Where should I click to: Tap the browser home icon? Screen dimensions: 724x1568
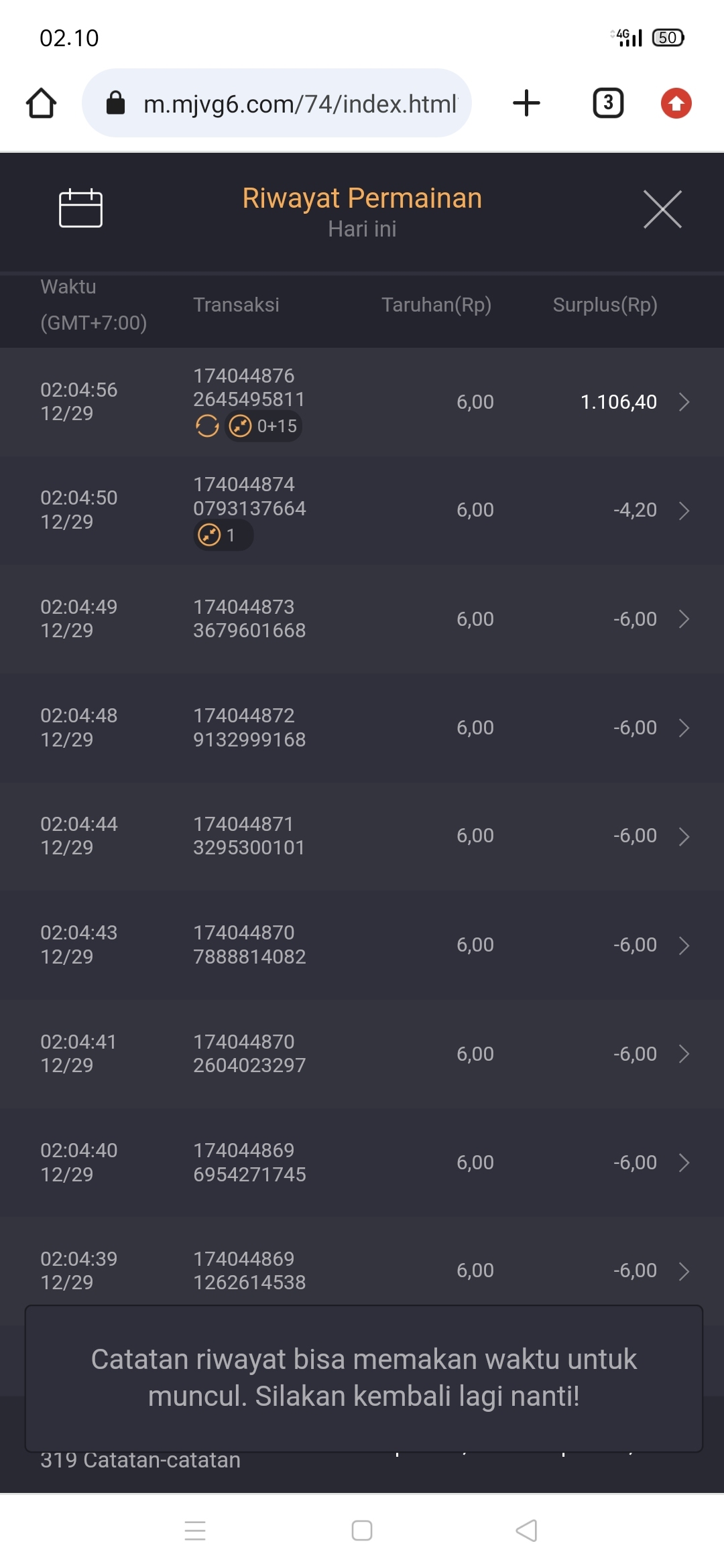(42, 103)
